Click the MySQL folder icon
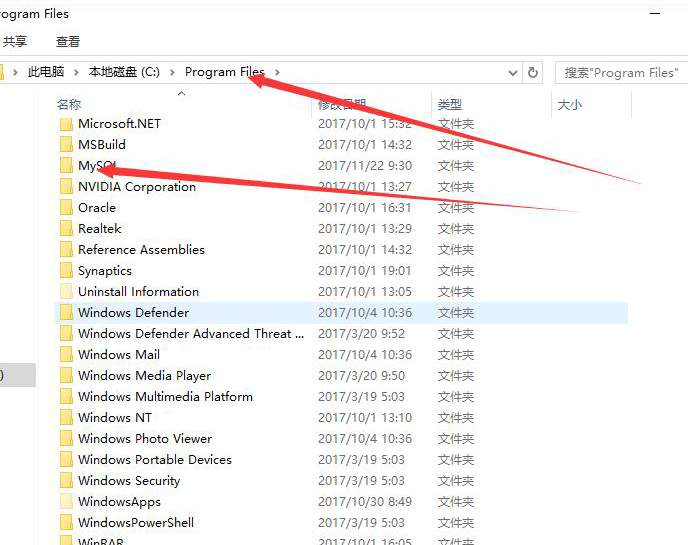 [66, 166]
